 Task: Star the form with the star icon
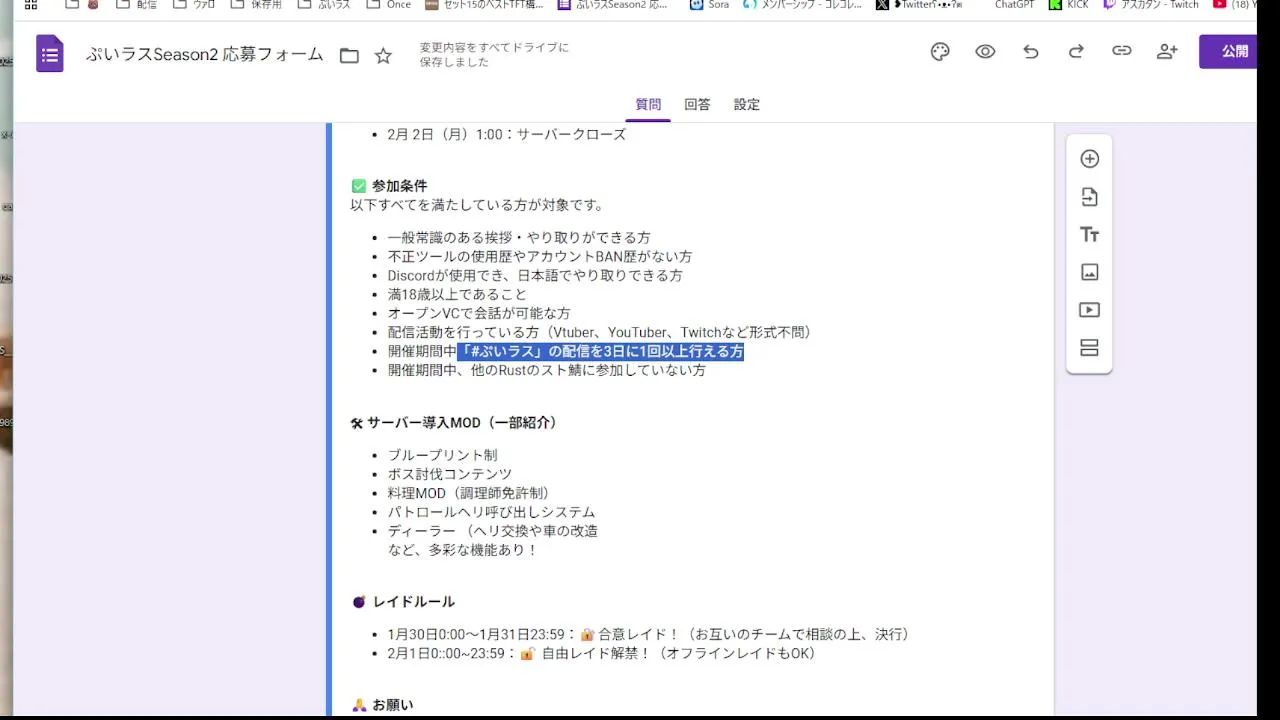click(383, 56)
